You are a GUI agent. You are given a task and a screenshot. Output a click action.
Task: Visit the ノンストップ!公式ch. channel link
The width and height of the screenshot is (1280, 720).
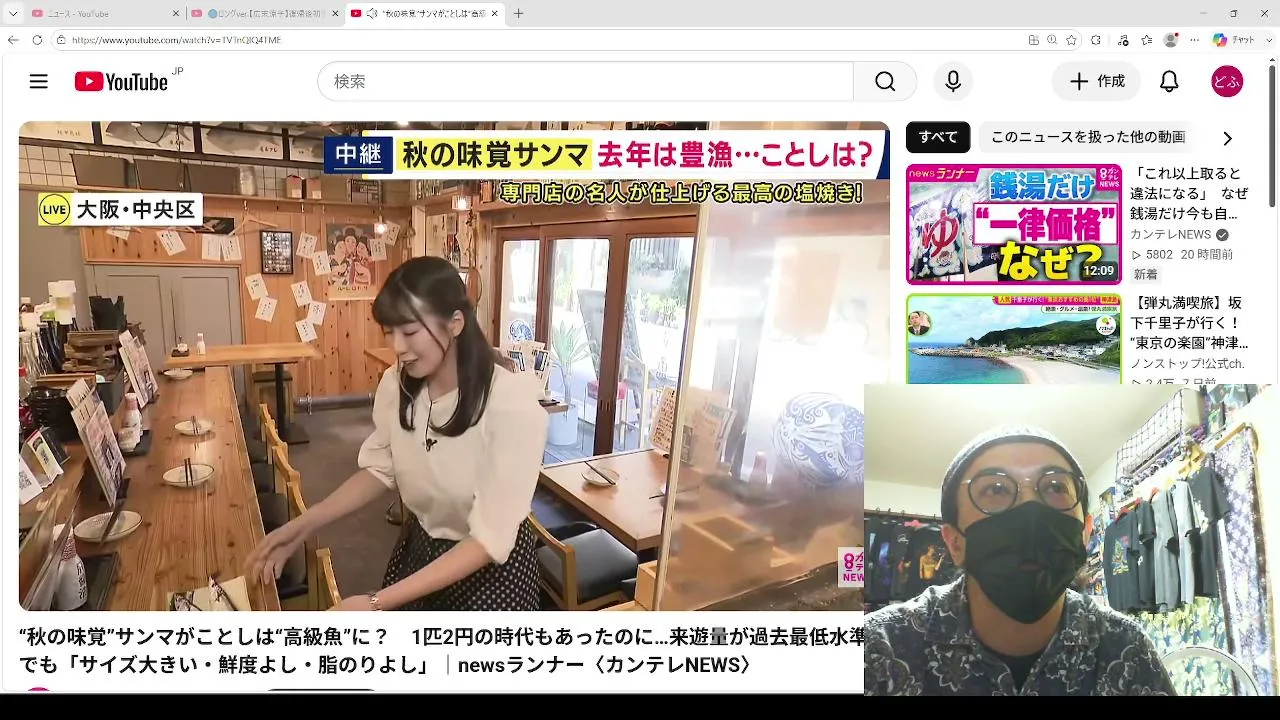click(x=1188, y=364)
